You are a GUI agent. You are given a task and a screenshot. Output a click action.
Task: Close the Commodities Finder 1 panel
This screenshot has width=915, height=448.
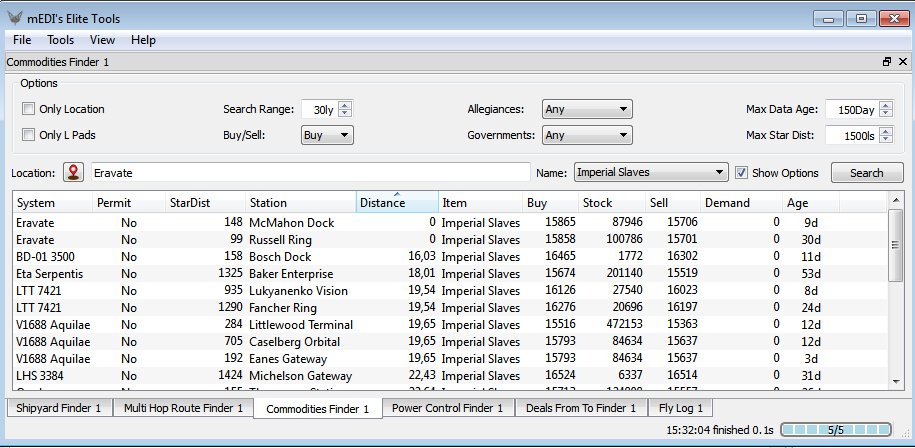point(903,62)
